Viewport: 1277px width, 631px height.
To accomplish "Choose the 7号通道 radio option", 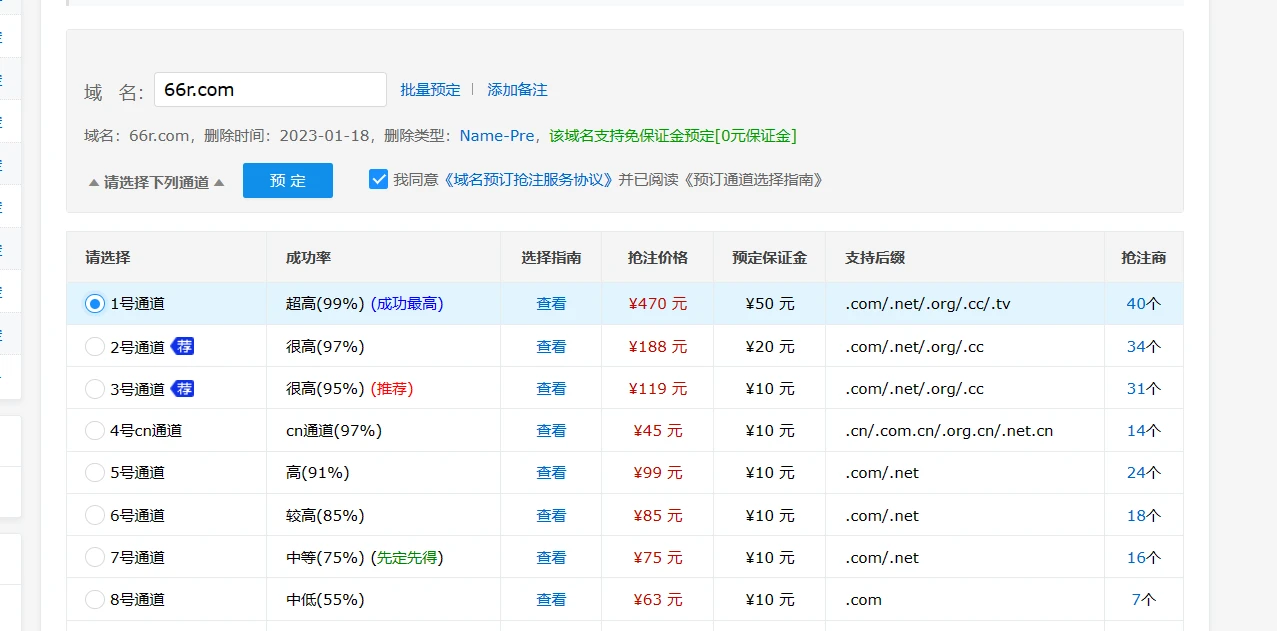I will 95,557.
